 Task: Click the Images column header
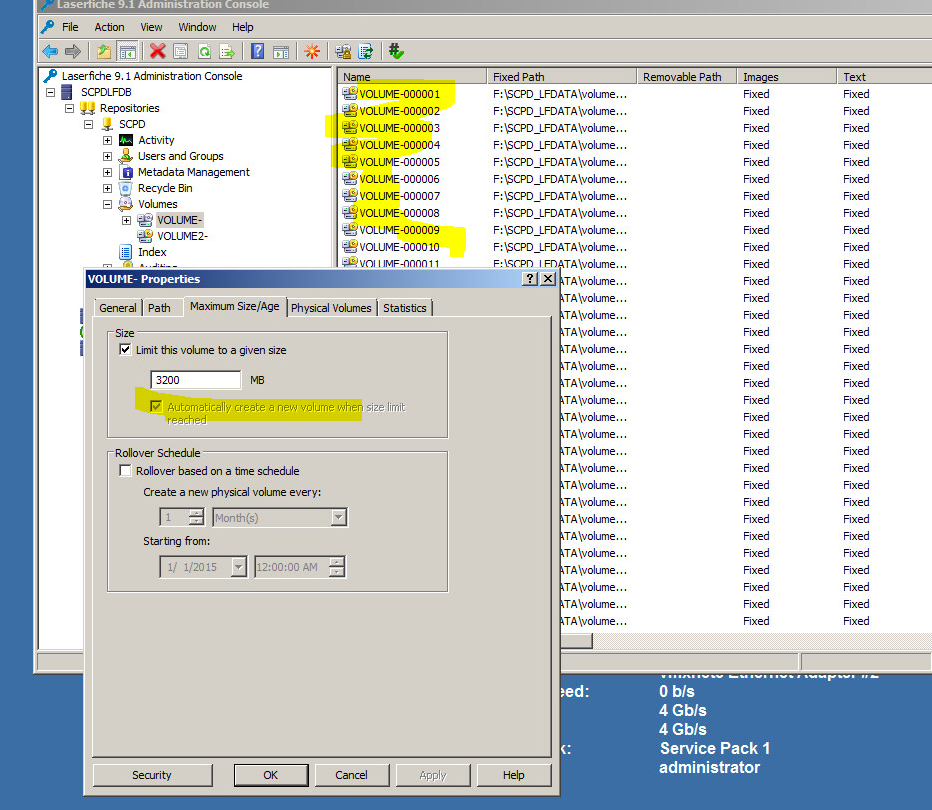(x=786, y=77)
